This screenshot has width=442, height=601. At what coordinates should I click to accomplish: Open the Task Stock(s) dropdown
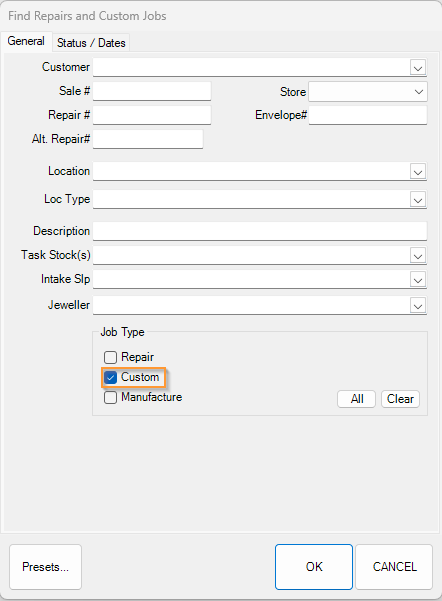[418, 256]
